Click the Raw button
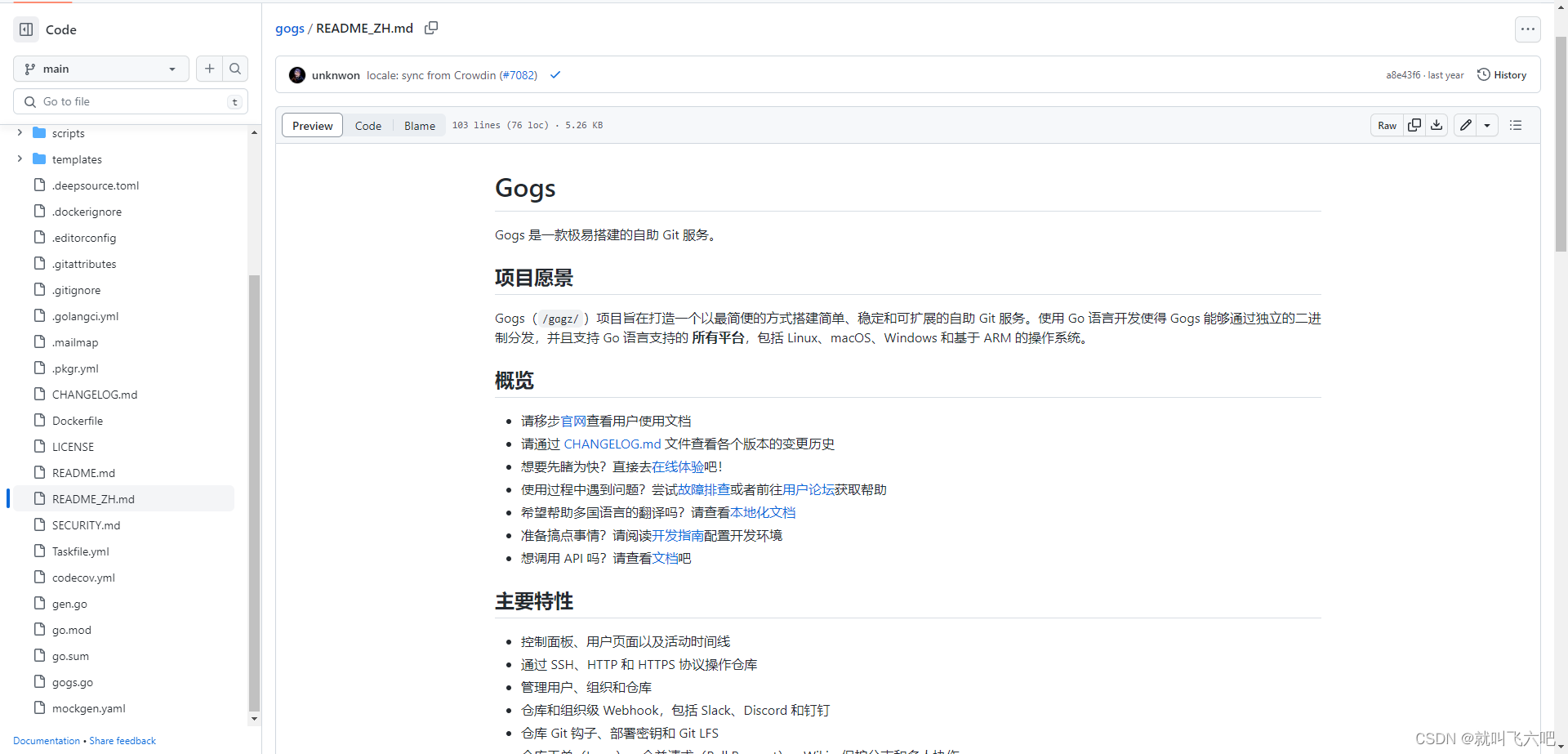 click(1387, 125)
